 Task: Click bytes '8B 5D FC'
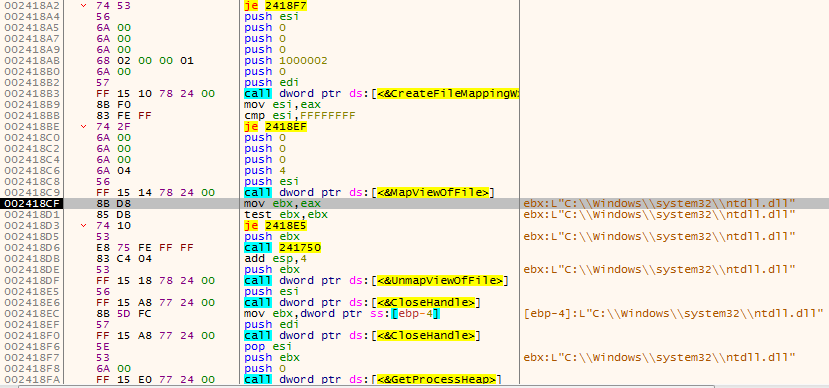point(124,313)
